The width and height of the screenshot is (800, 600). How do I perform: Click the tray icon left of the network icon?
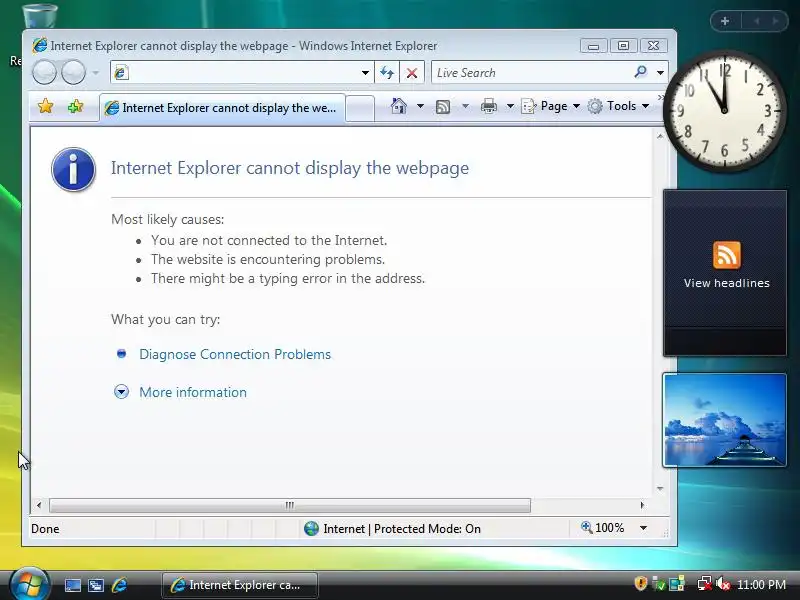677,584
